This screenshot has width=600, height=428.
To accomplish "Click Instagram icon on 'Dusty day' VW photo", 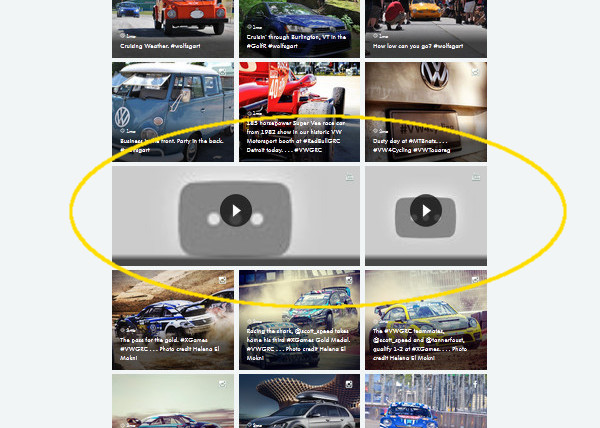I will click(477, 72).
